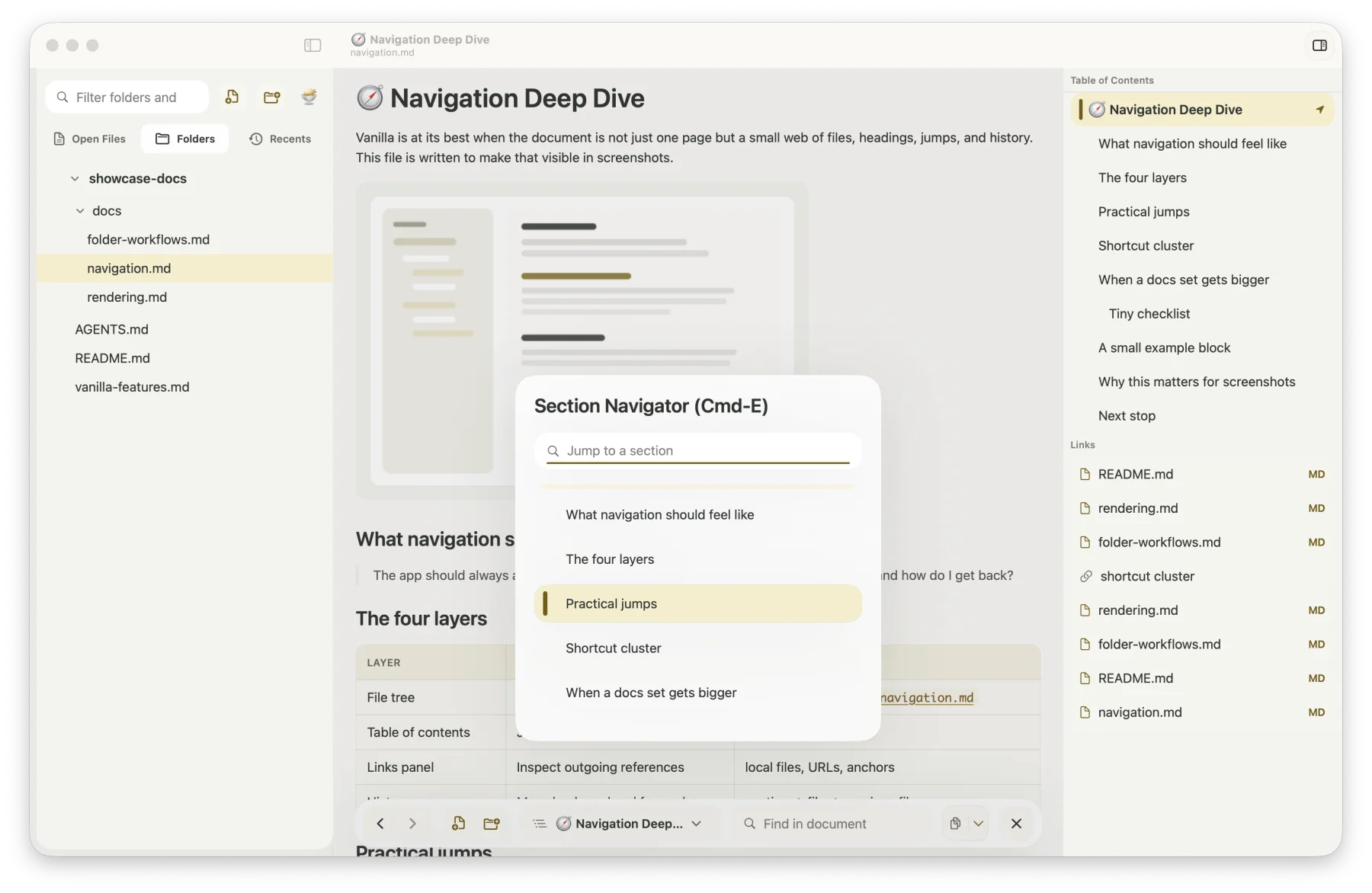Click the location arrow on Navigation Deep Dive
Screen dimensions: 1372x893
[x=1319, y=110]
